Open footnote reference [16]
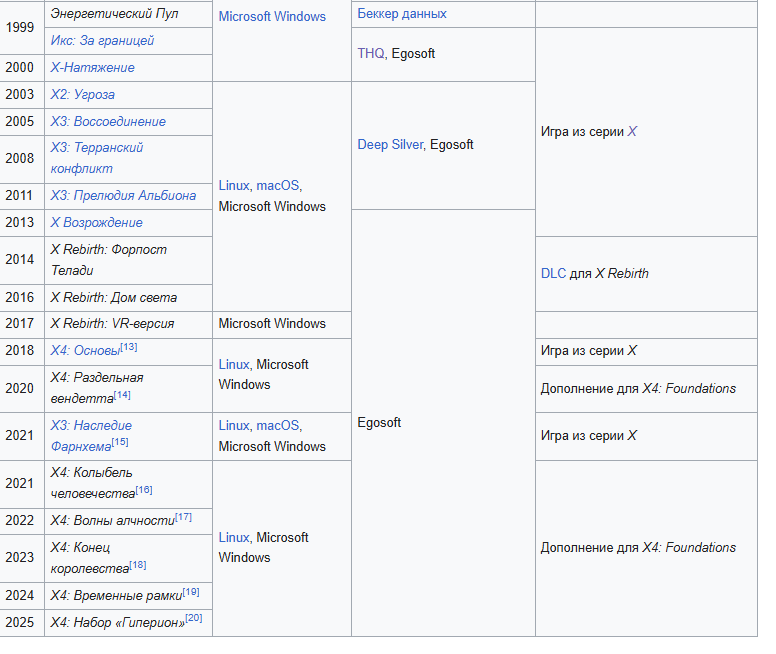Image resolution: width=776 pixels, height=654 pixels. point(144,490)
